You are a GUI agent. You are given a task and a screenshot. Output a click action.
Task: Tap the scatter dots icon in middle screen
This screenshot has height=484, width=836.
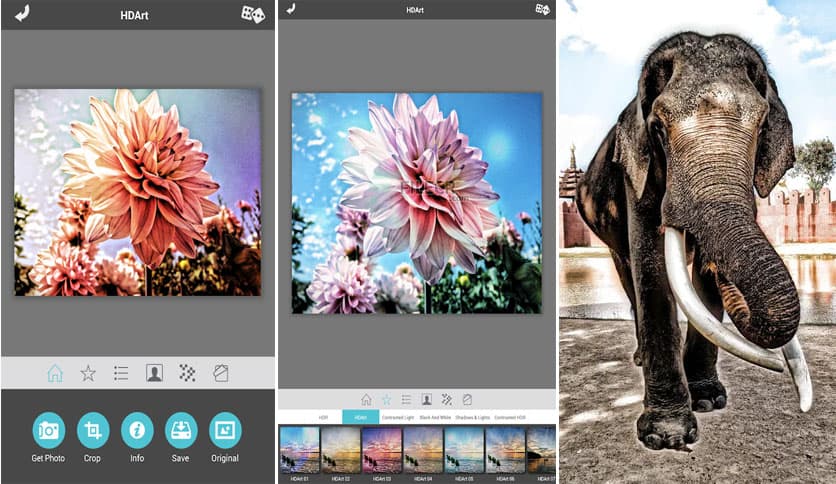[447, 399]
